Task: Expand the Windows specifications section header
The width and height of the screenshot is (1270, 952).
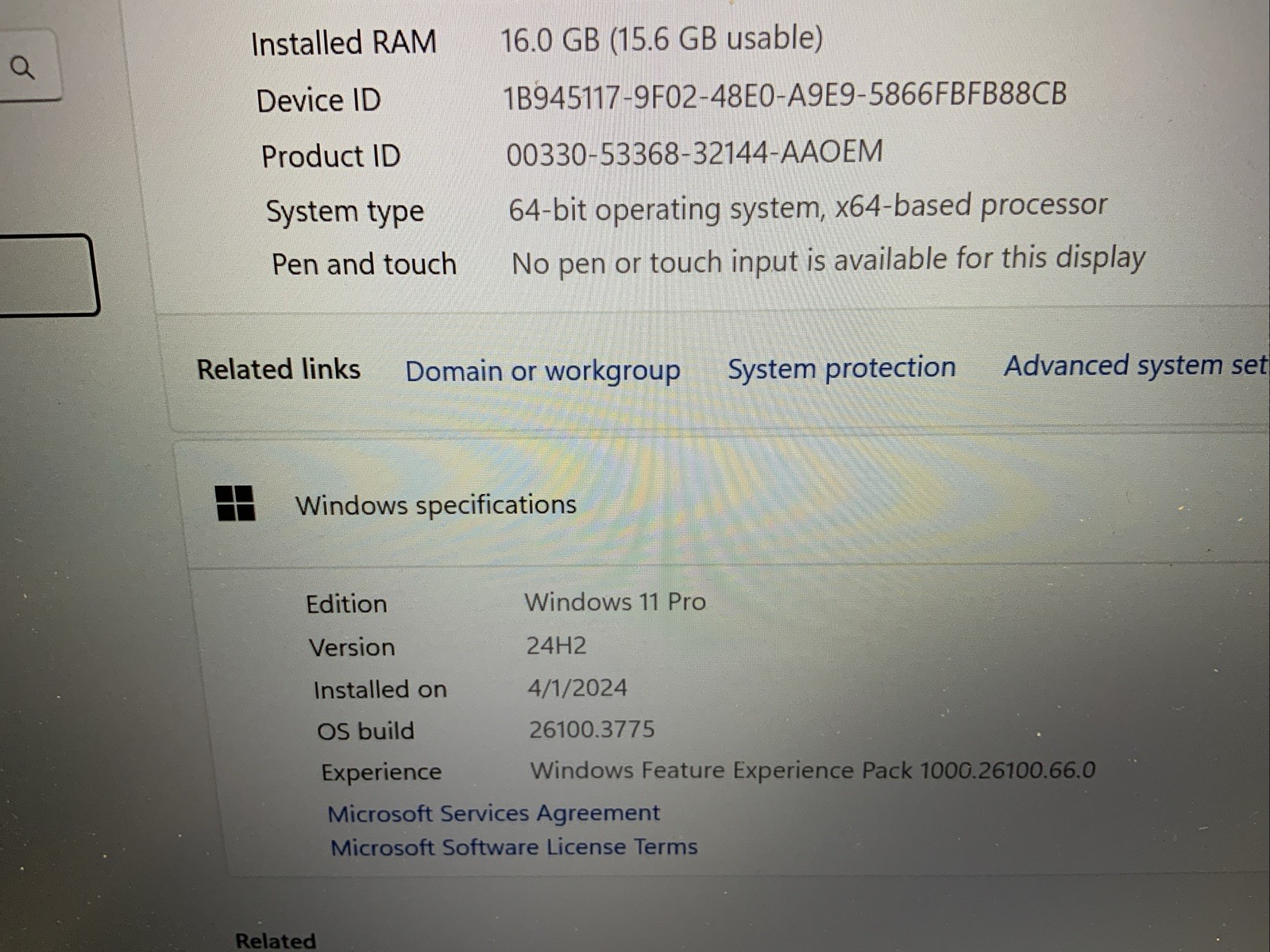Action: tap(727, 504)
